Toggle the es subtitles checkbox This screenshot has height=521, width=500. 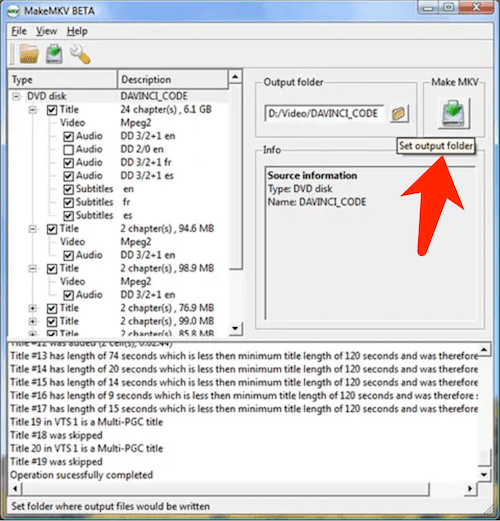(x=68, y=216)
